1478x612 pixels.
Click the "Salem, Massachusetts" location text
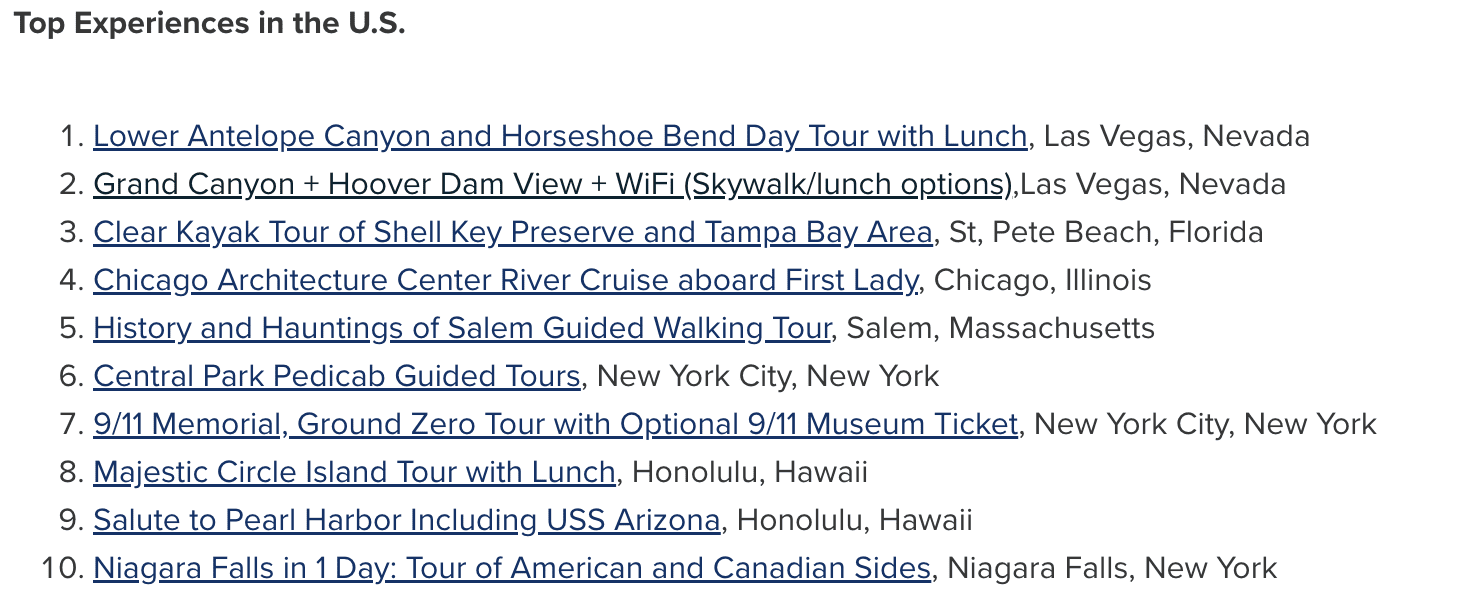point(1001,328)
